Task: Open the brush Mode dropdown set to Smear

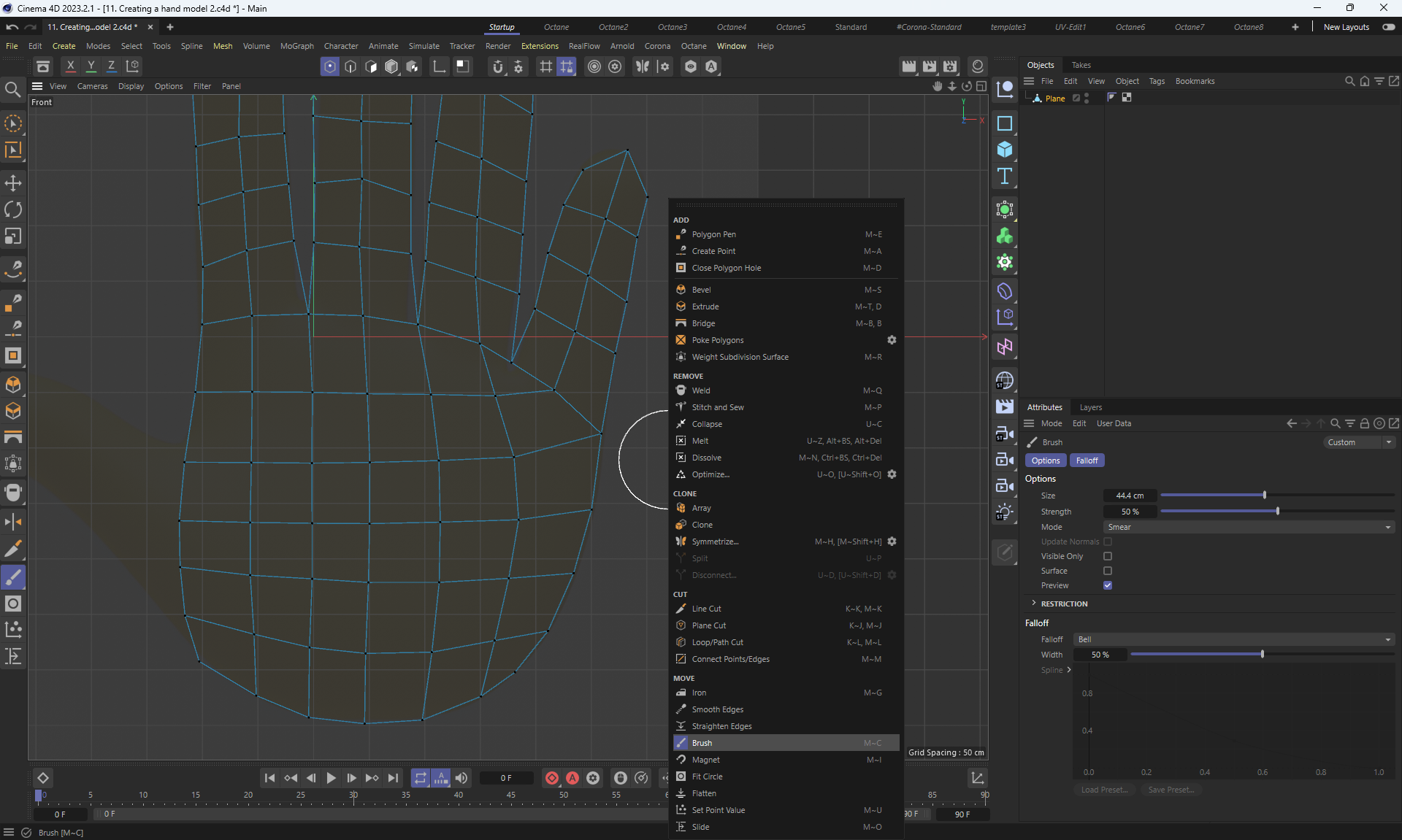Action: point(1249,527)
